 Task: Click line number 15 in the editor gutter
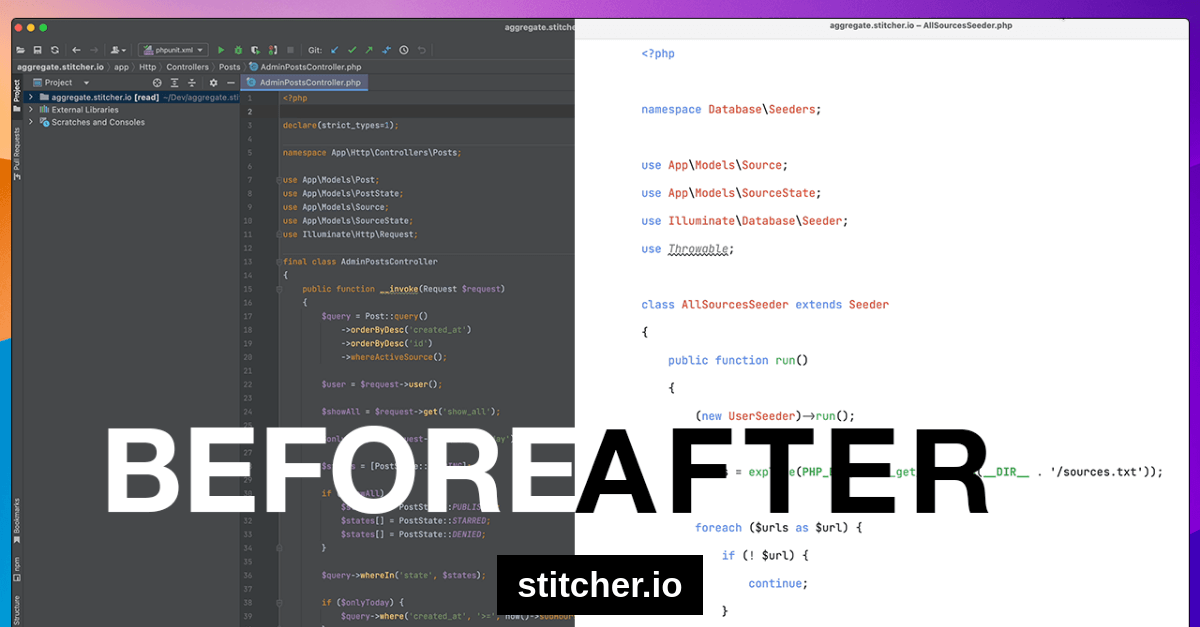click(x=251, y=288)
